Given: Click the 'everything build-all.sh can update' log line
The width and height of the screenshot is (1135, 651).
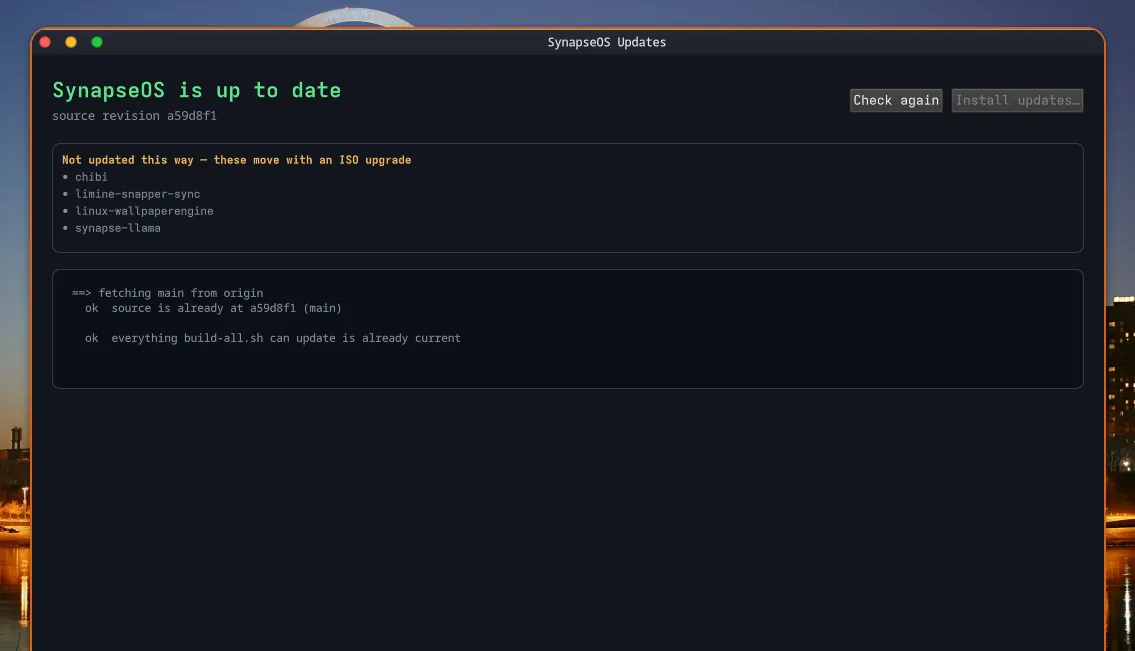Looking at the screenshot, I should (272, 338).
